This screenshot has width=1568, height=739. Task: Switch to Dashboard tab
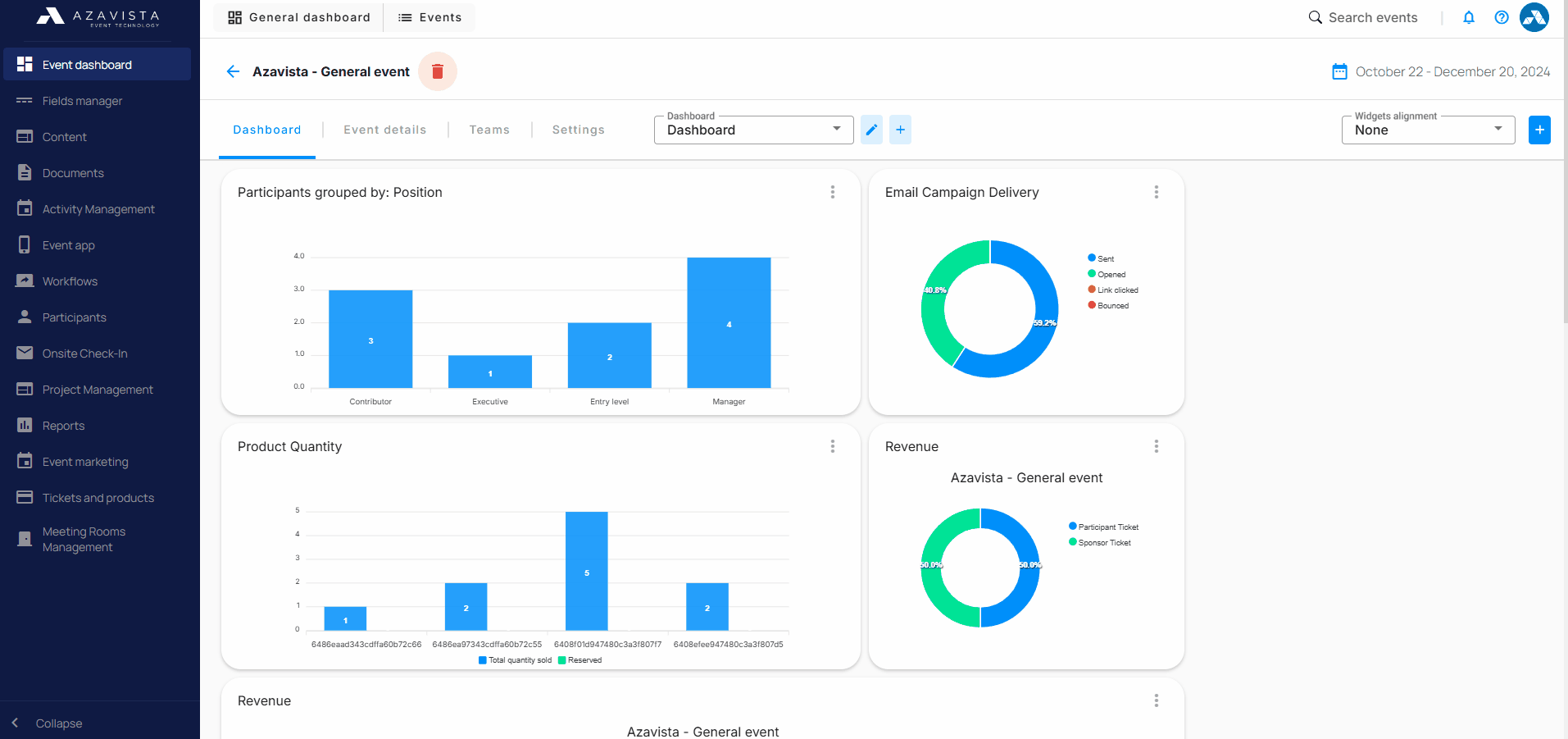tap(267, 130)
